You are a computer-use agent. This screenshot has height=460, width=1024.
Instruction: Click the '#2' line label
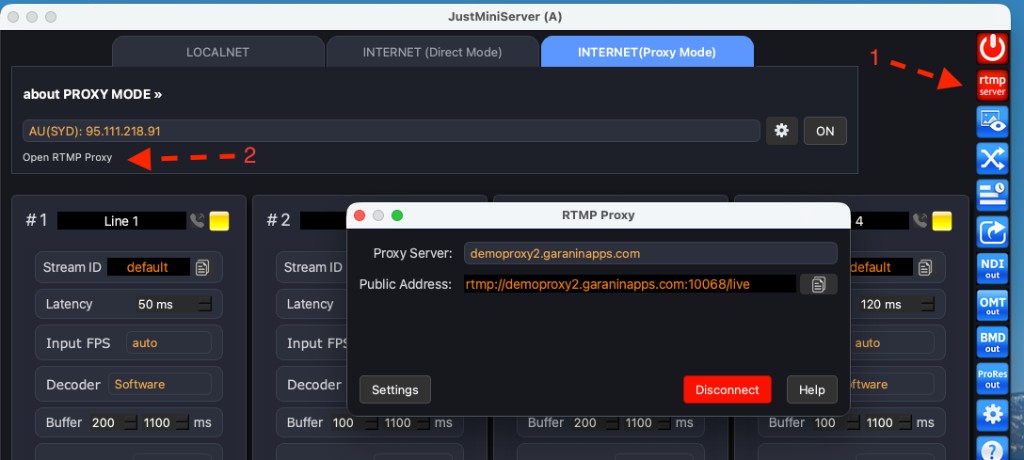pos(278,220)
